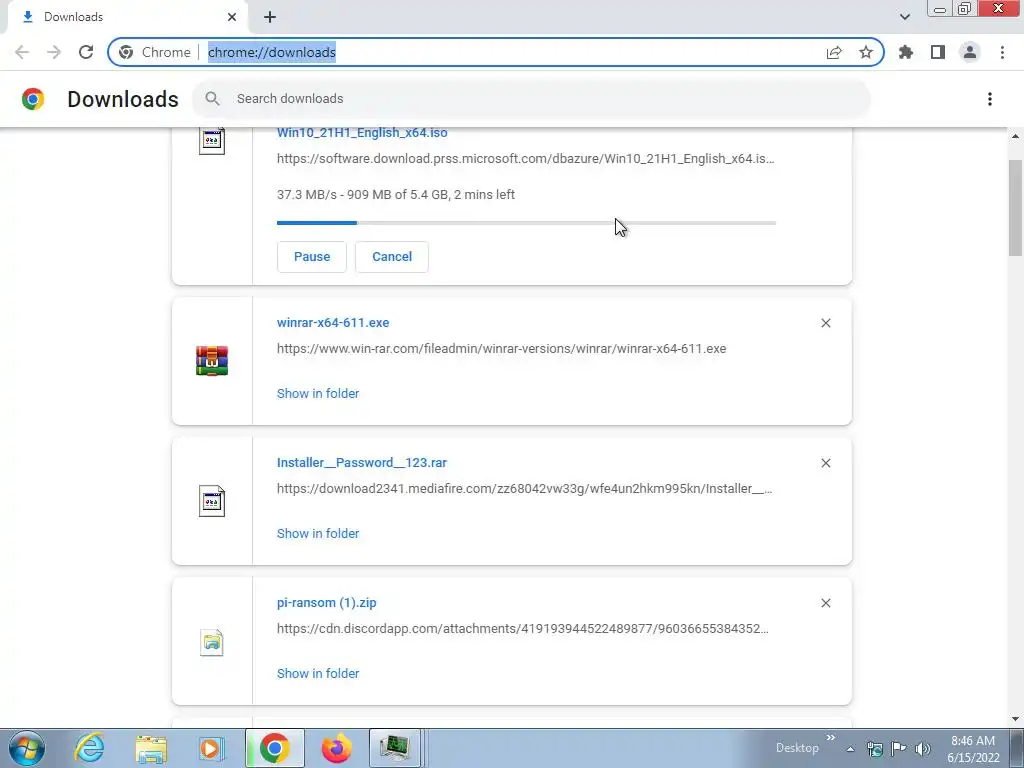Viewport: 1024px width, 768px height.
Task: Pause the Win10 ISO download
Action: click(312, 257)
